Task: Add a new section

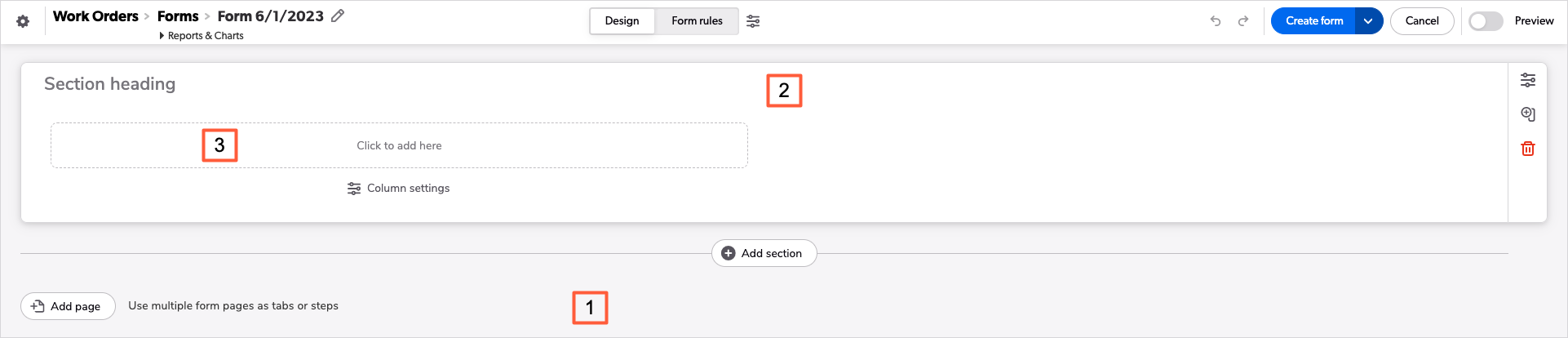Action: point(764,253)
